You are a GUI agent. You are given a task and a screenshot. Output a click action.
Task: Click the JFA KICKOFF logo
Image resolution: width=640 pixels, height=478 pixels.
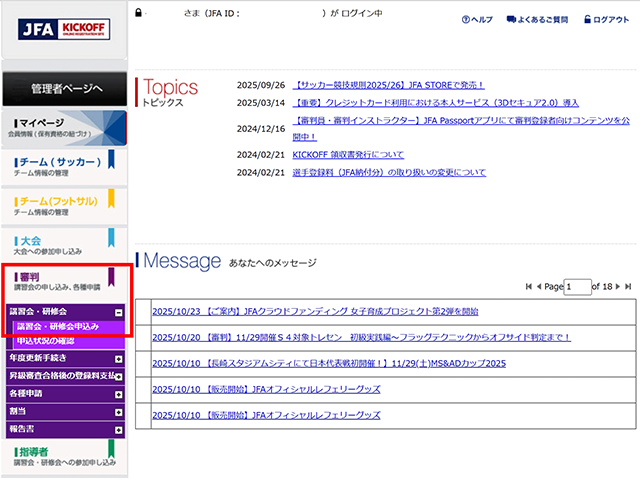coord(64,29)
